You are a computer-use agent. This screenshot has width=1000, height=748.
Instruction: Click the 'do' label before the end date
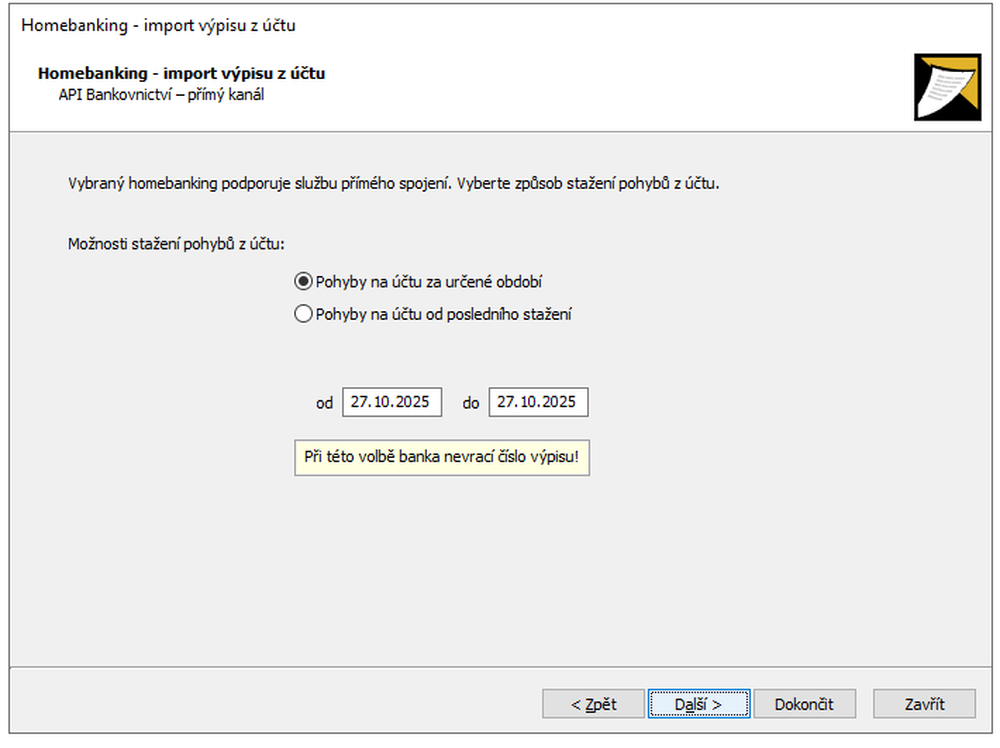[471, 403]
